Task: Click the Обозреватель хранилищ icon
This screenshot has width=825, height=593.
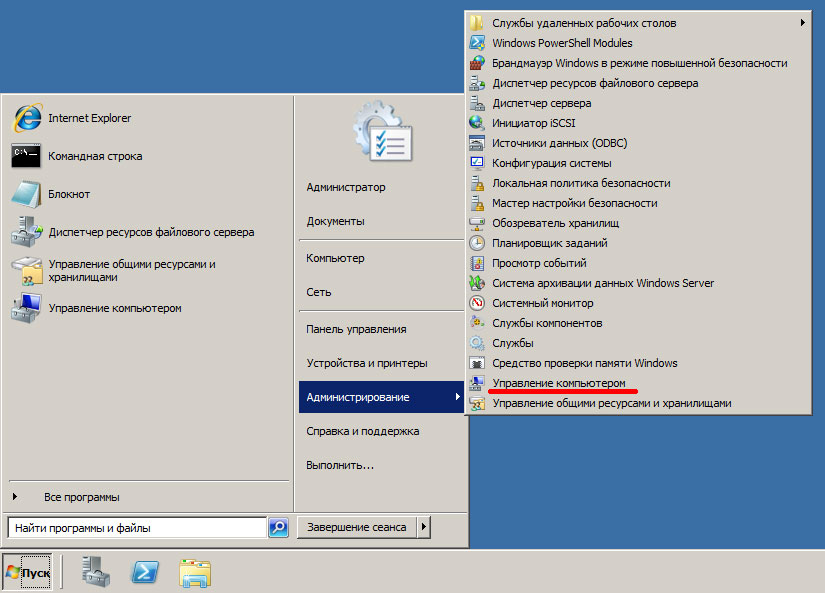Action: click(477, 223)
